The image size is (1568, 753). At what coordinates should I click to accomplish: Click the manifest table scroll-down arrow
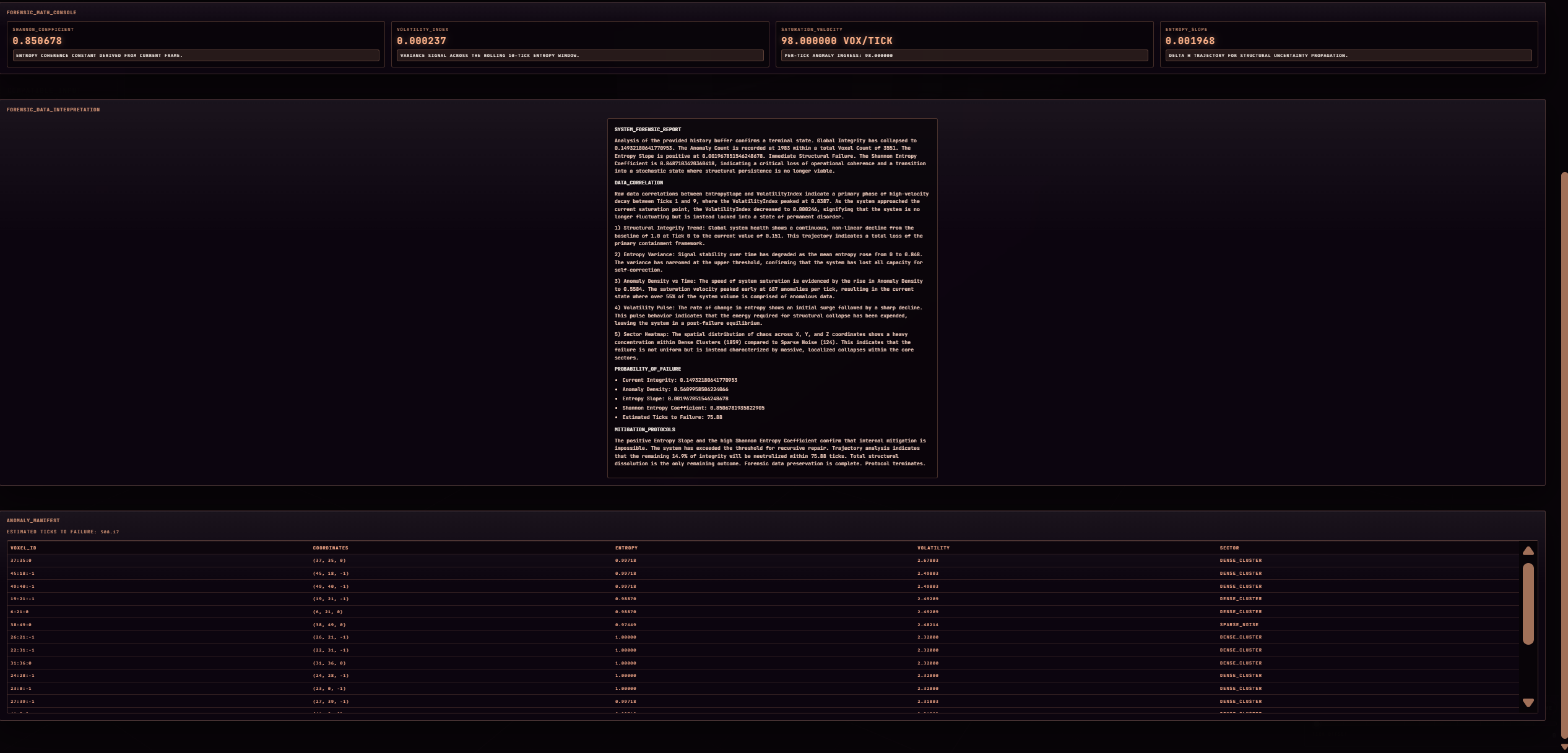(x=1528, y=702)
